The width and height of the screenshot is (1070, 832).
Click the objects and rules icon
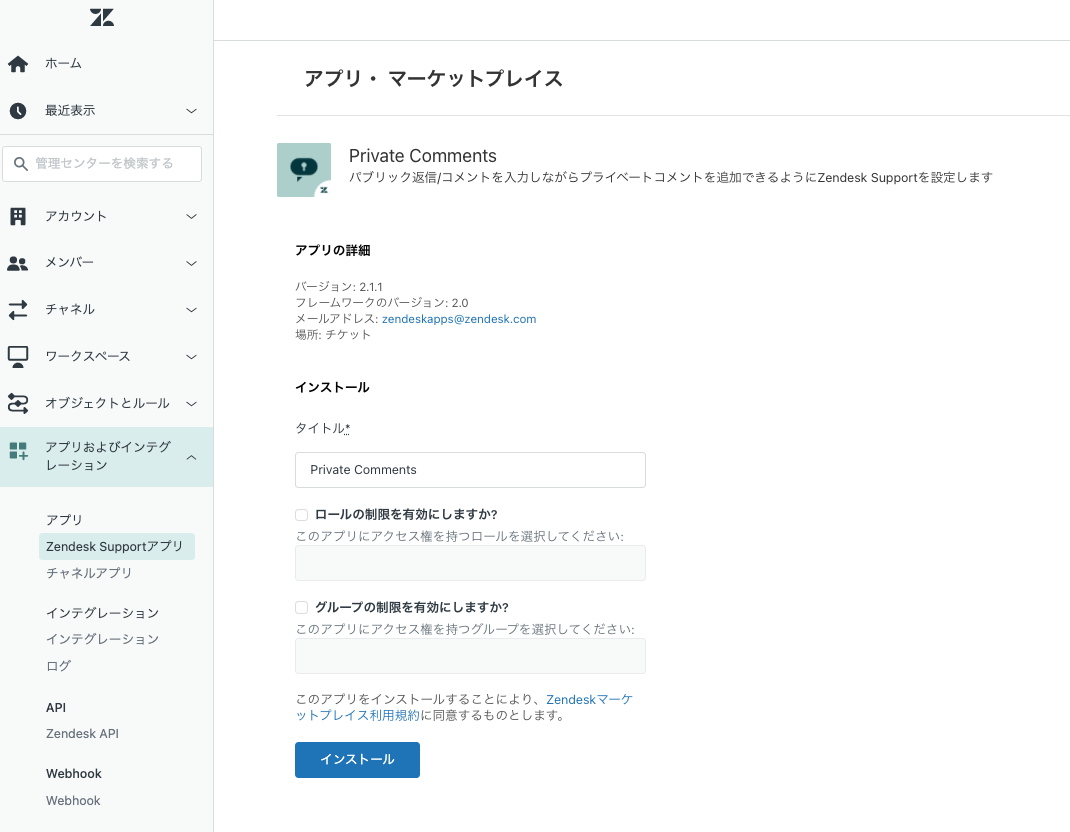(x=18, y=403)
